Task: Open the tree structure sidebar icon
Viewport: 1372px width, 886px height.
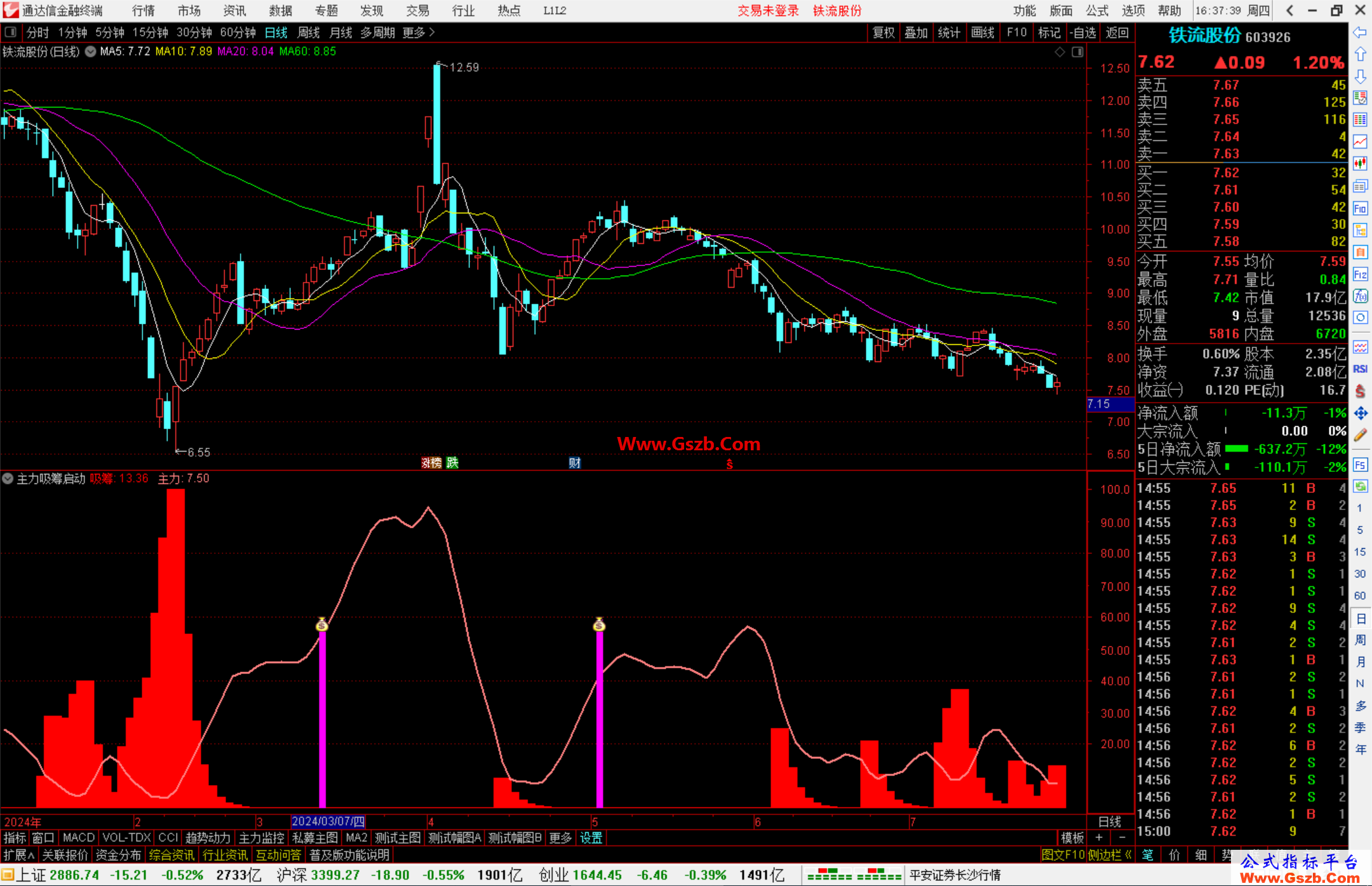Action: click(x=1360, y=230)
